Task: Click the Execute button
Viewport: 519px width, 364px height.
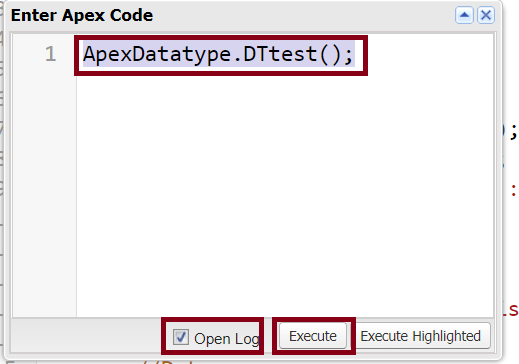Action: click(x=313, y=336)
